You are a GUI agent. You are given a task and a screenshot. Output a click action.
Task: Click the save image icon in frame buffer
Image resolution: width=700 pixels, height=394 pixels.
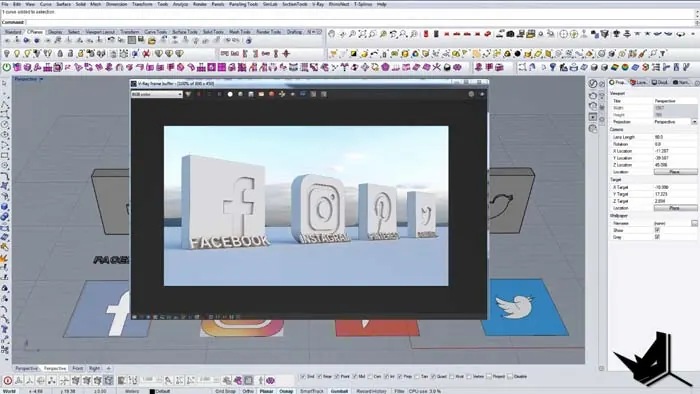[x=251, y=94]
